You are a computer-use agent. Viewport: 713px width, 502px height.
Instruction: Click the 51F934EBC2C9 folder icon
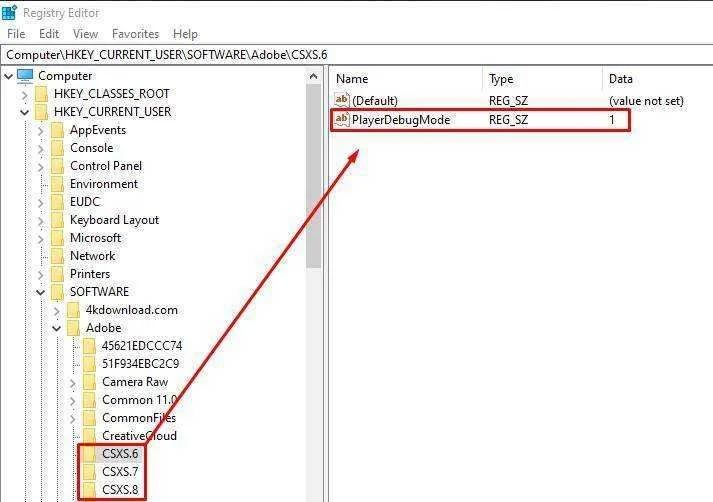coord(90,364)
